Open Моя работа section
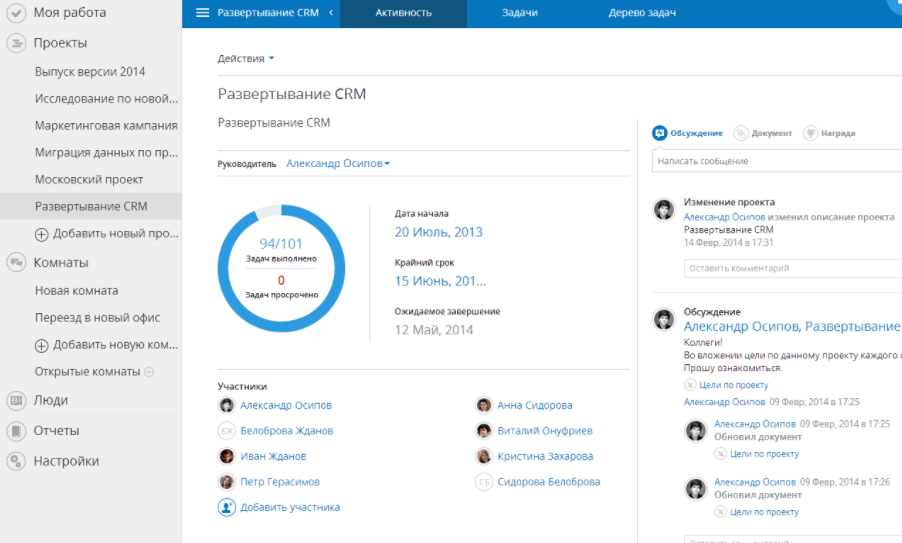902x543 pixels. (70, 13)
